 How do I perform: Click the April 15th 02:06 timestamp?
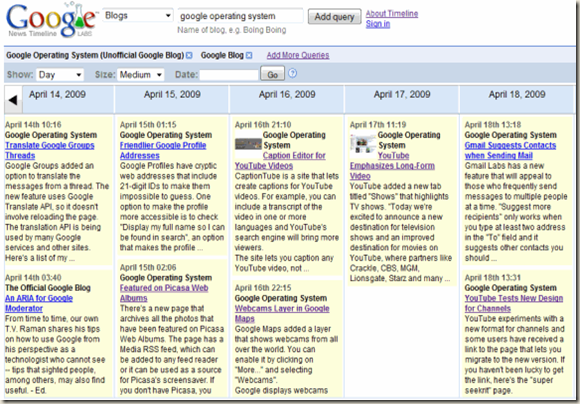click(148, 267)
